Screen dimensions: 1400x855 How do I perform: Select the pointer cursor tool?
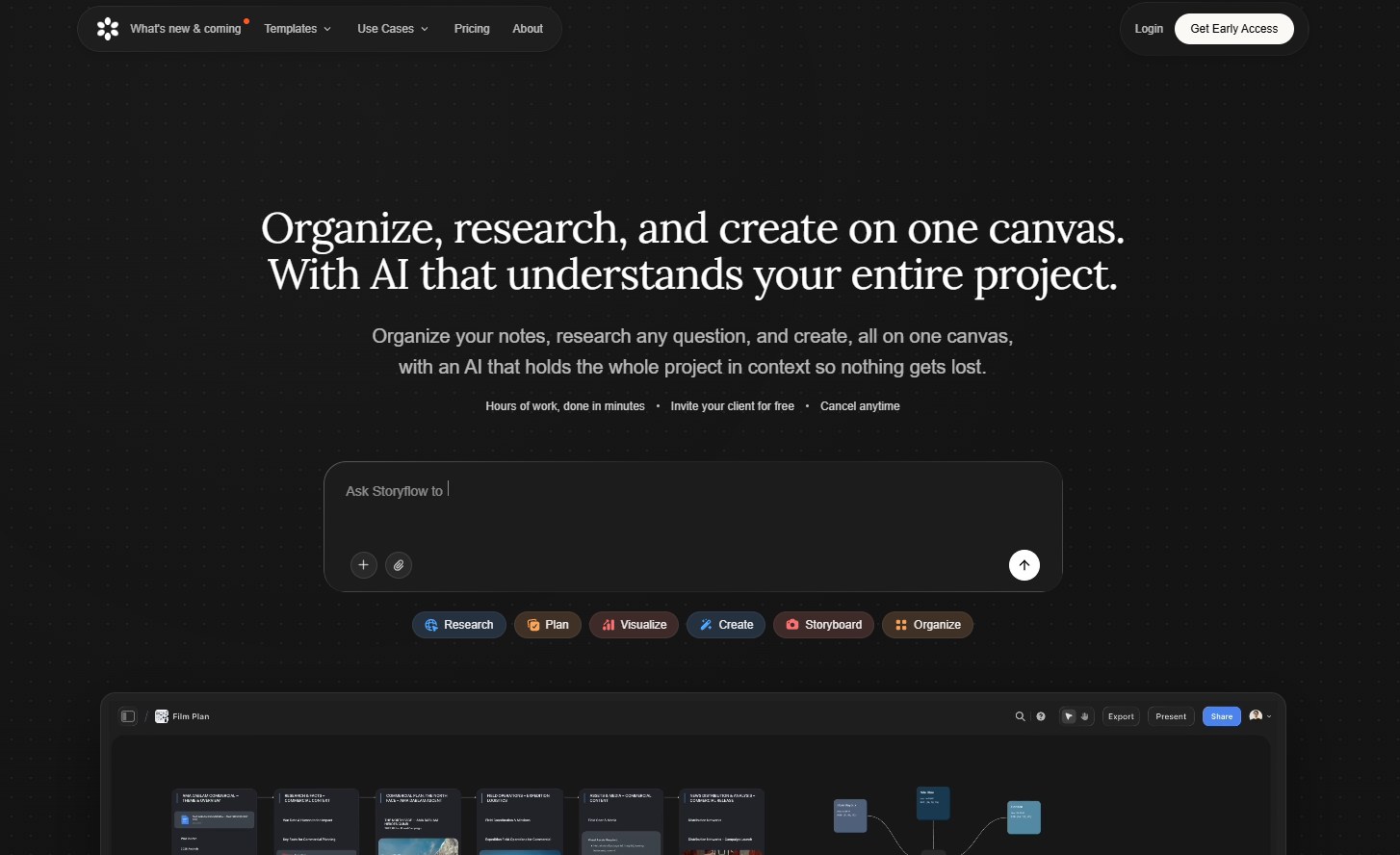click(x=1069, y=716)
